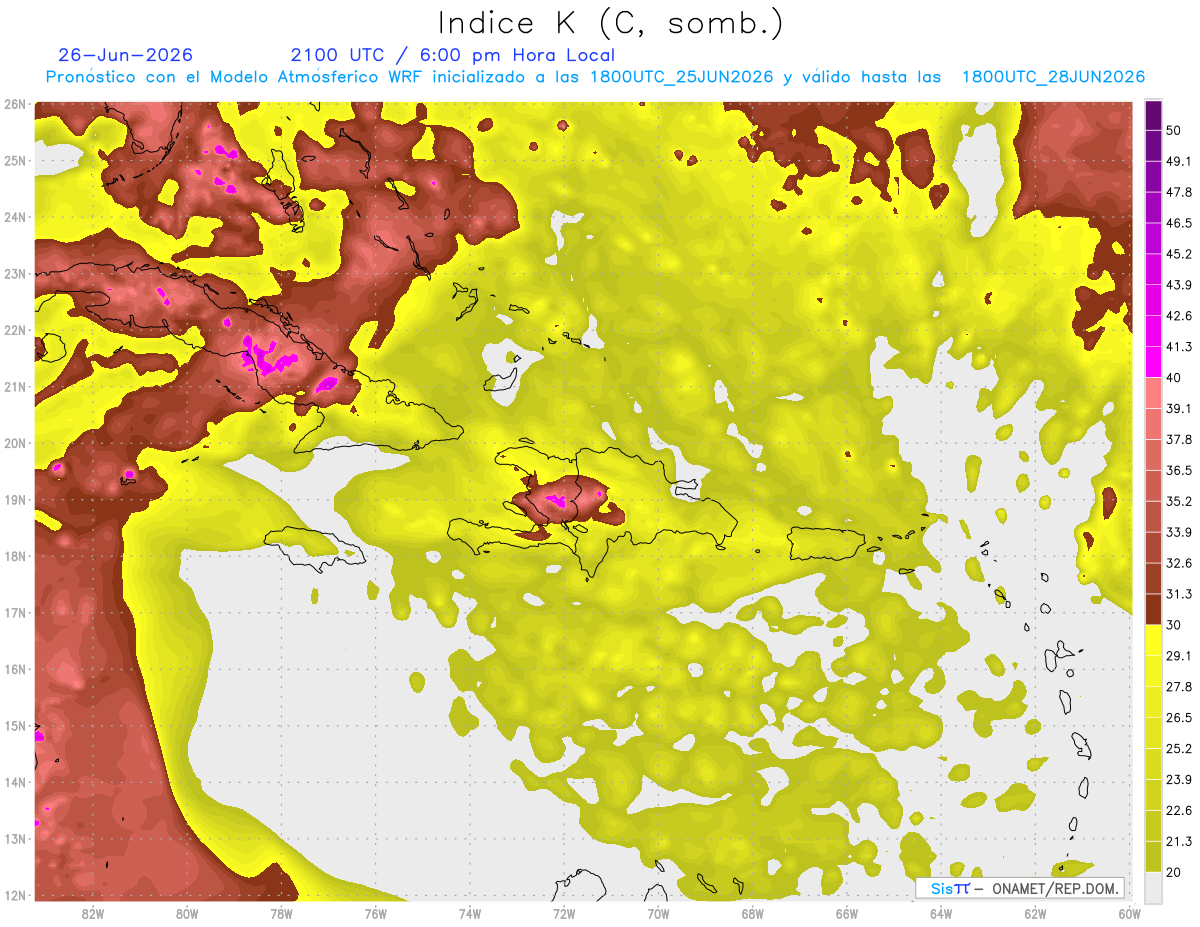Image resolution: width=1200 pixels, height=927 pixels.
Task: Click the colorbar label "27.8"
Action: click(1179, 687)
